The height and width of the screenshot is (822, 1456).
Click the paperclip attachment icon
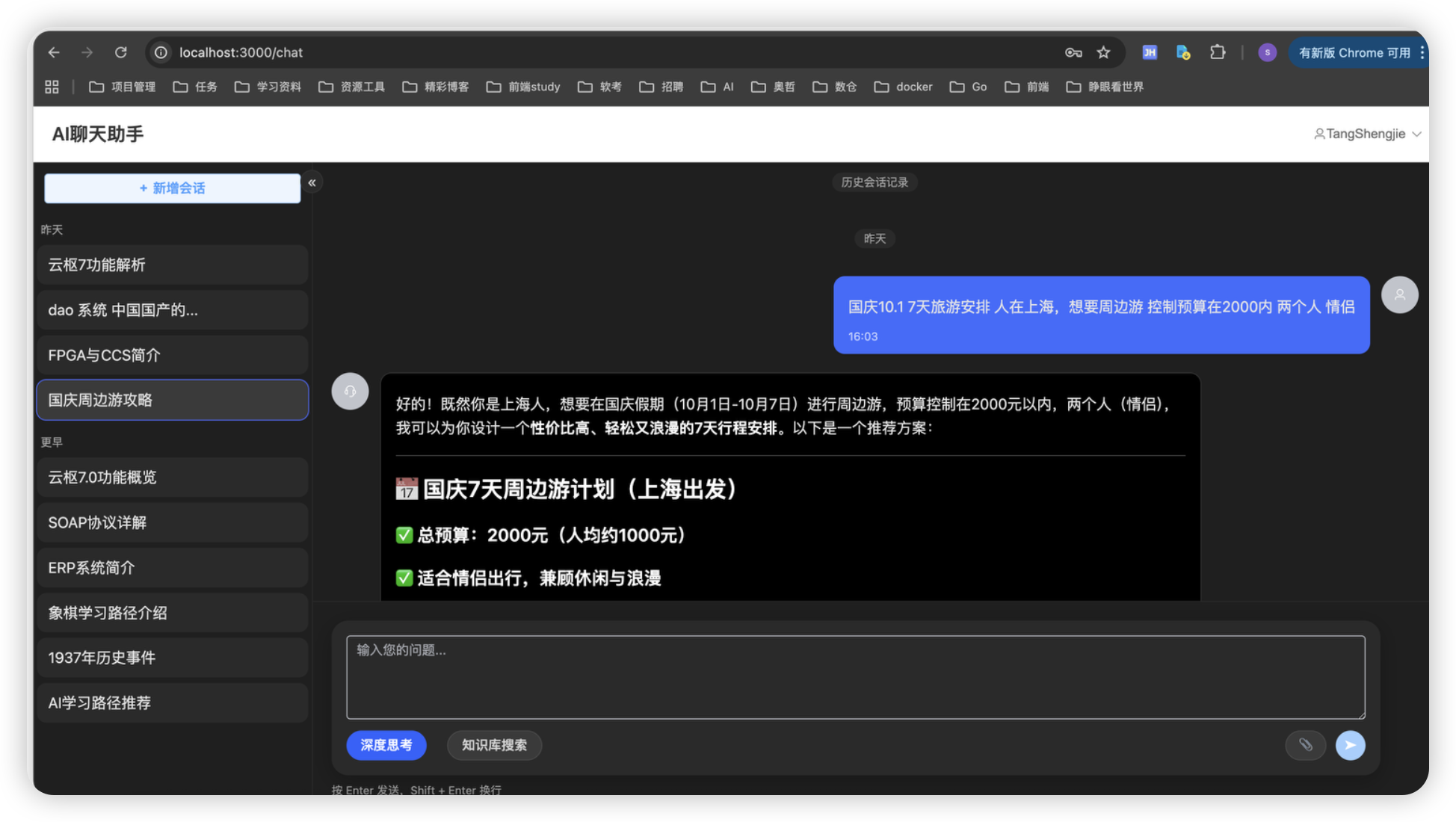point(1305,745)
